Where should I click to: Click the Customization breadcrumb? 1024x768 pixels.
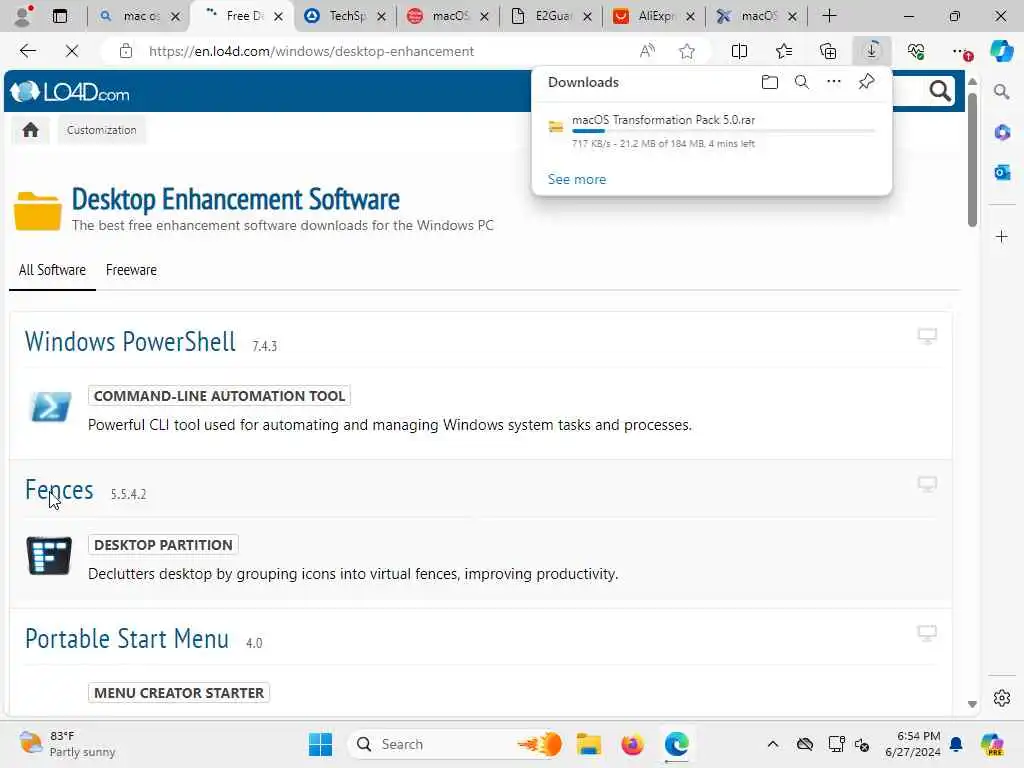click(x=101, y=130)
